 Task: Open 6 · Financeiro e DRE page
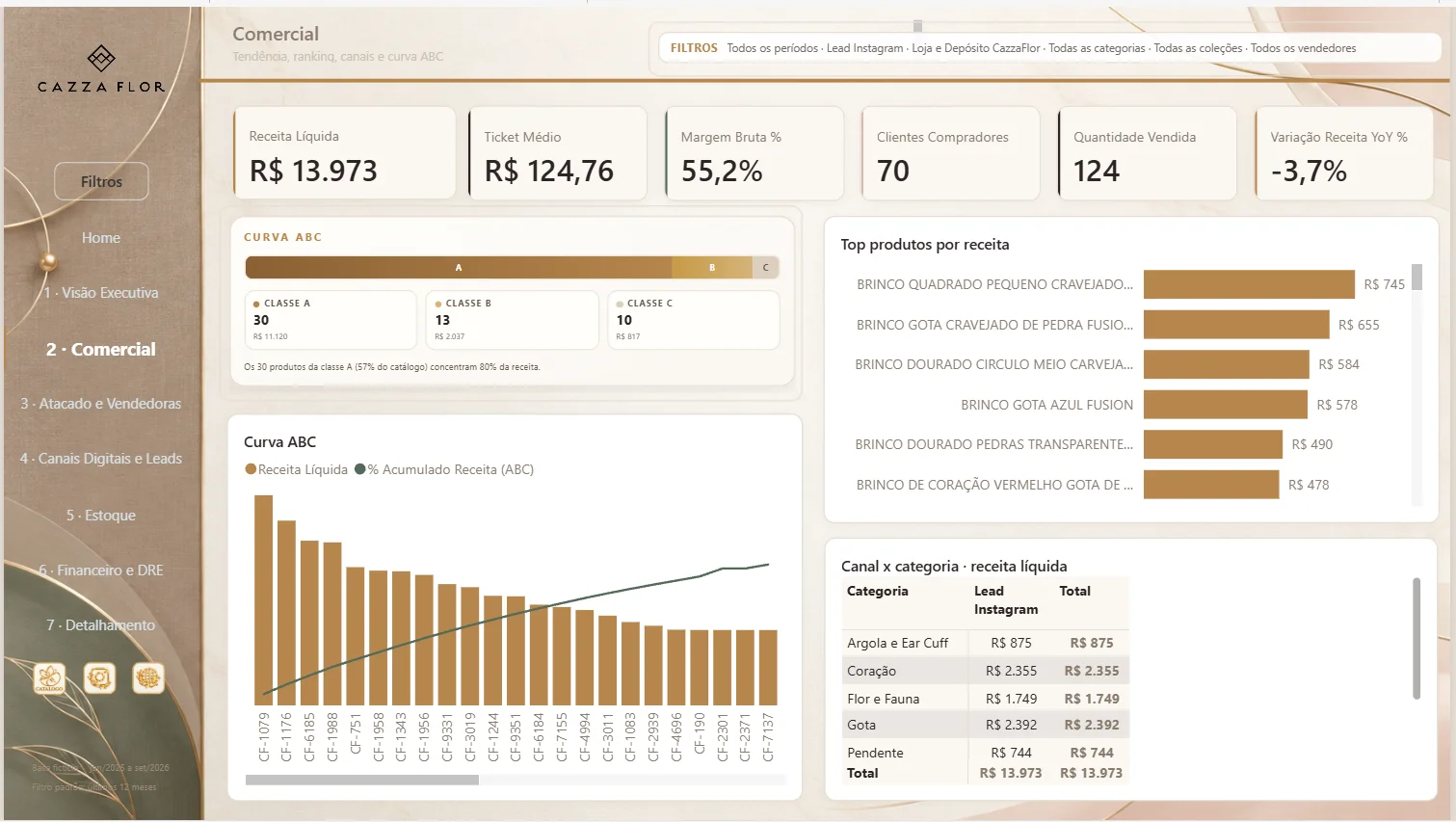pyautogui.click(x=101, y=570)
